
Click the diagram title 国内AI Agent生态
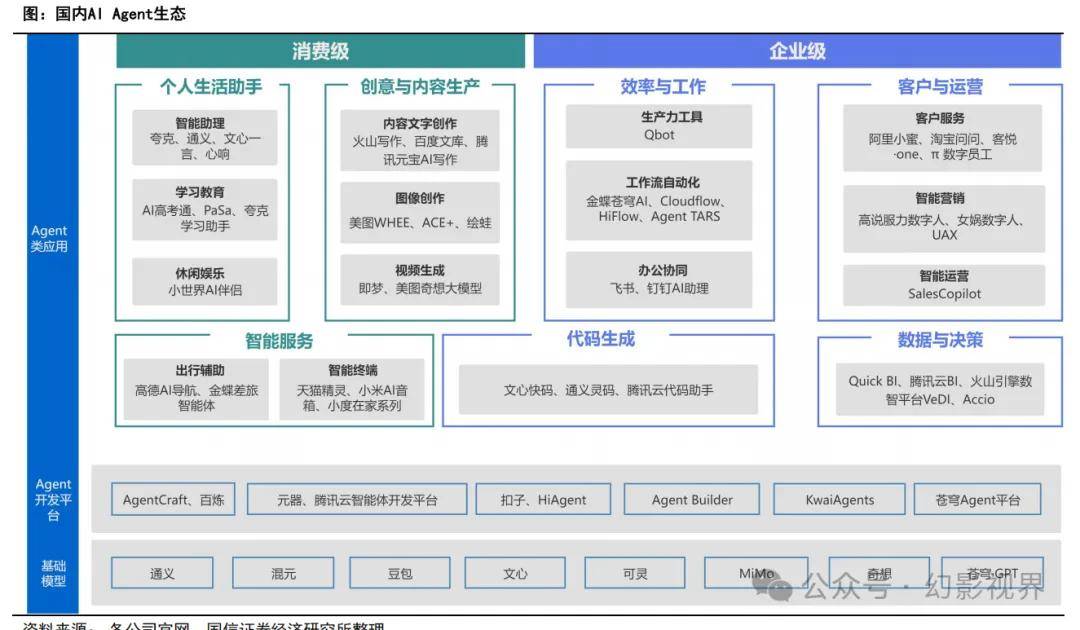point(121,13)
